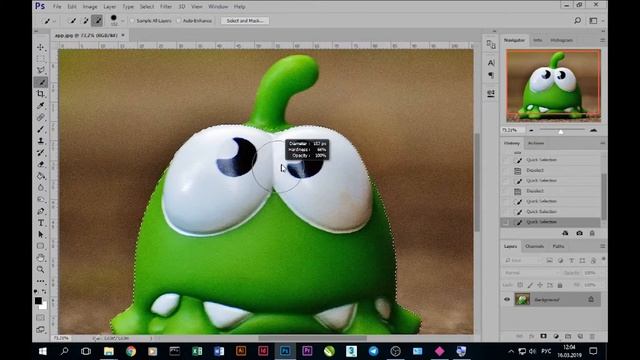Close the open document tab

click(x=123, y=36)
